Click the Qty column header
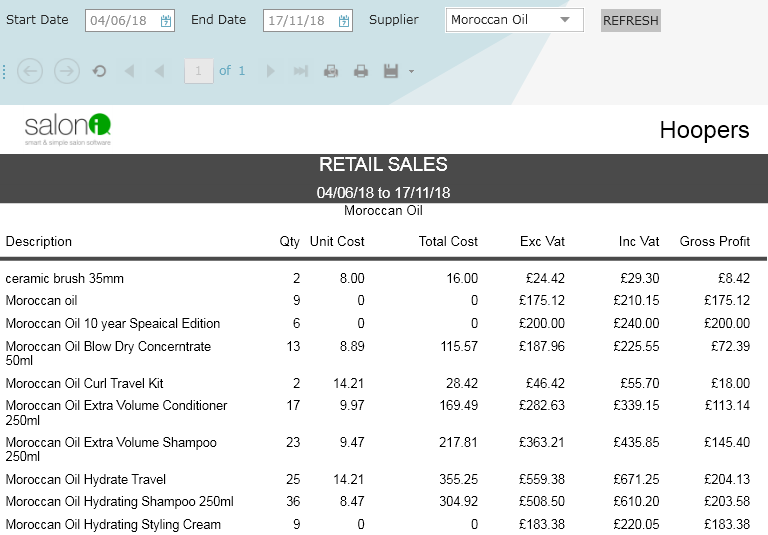Viewport: 768px width, 535px height. 289,242
